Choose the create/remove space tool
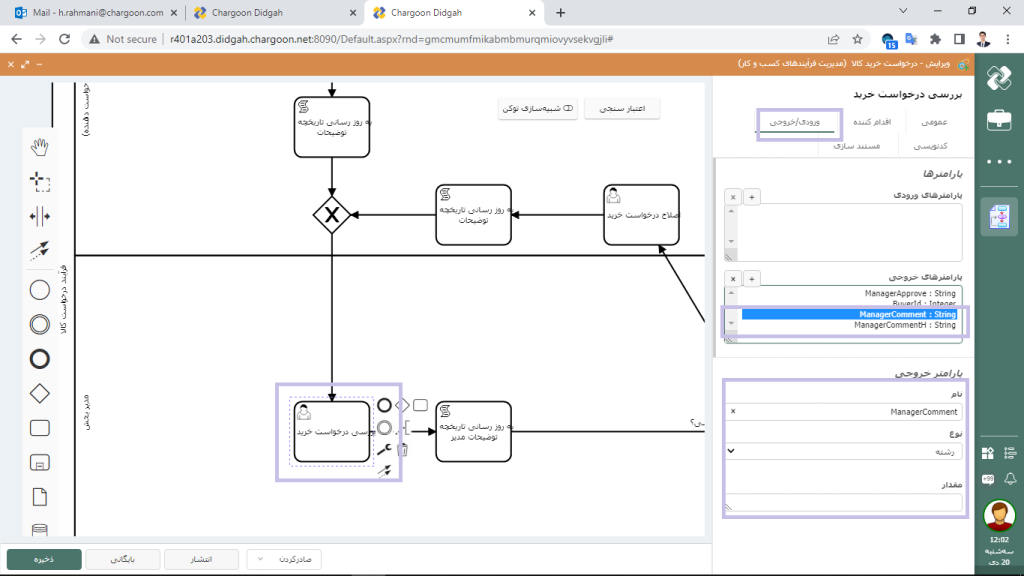Image resolution: width=1024 pixels, height=576 pixels. click(x=40, y=216)
